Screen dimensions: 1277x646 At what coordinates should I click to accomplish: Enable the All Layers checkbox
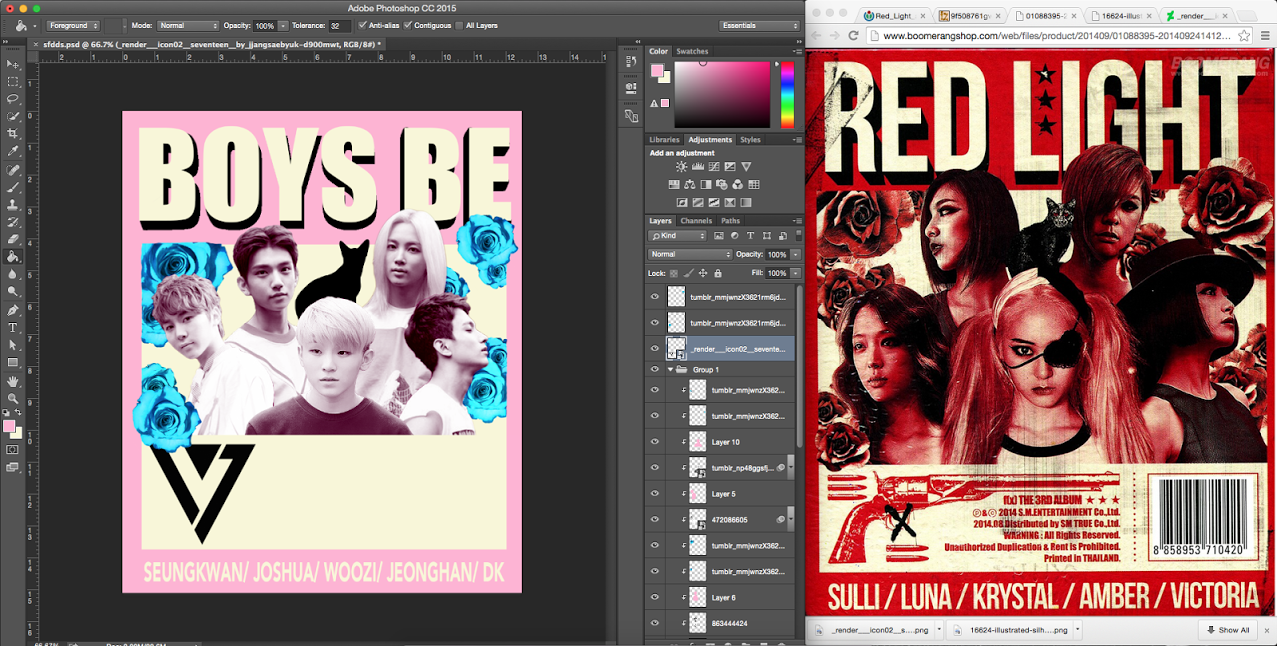pyautogui.click(x=458, y=25)
